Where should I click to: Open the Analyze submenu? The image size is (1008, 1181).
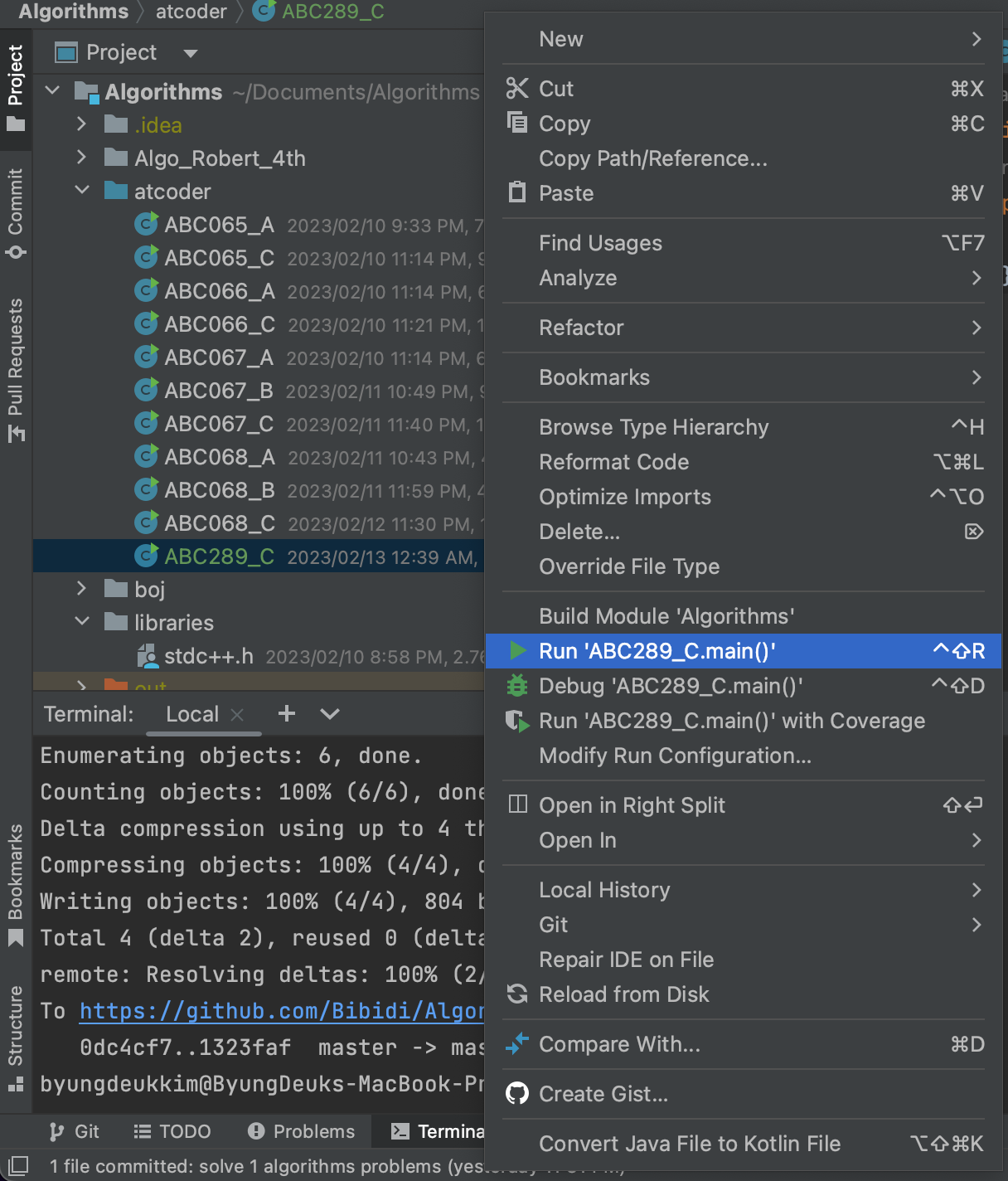[743, 278]
